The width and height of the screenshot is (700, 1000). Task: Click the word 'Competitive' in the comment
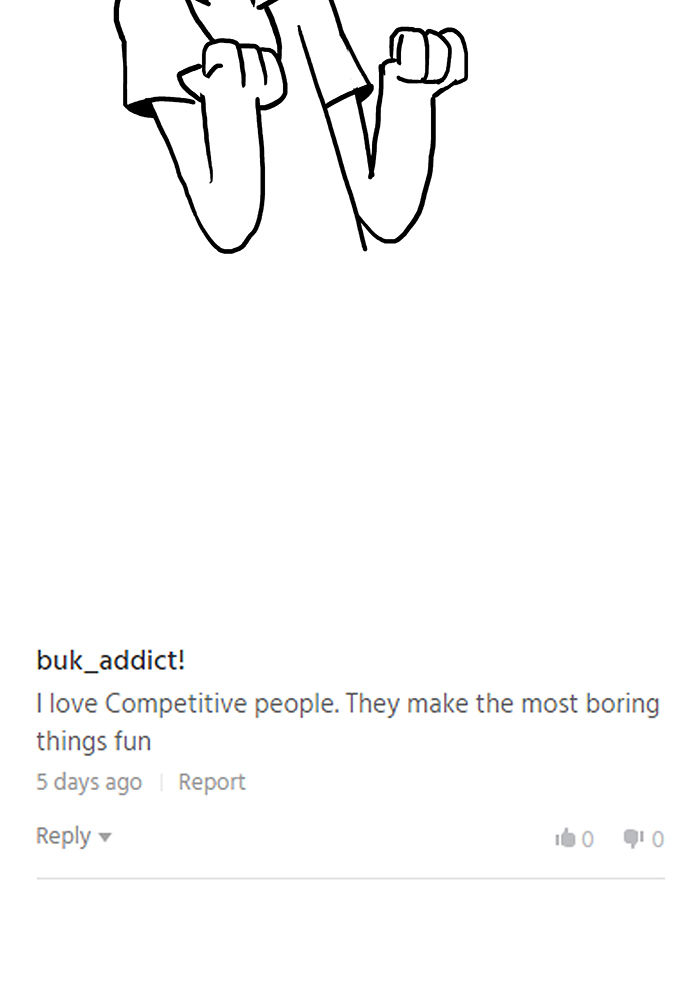pos(175,704)
